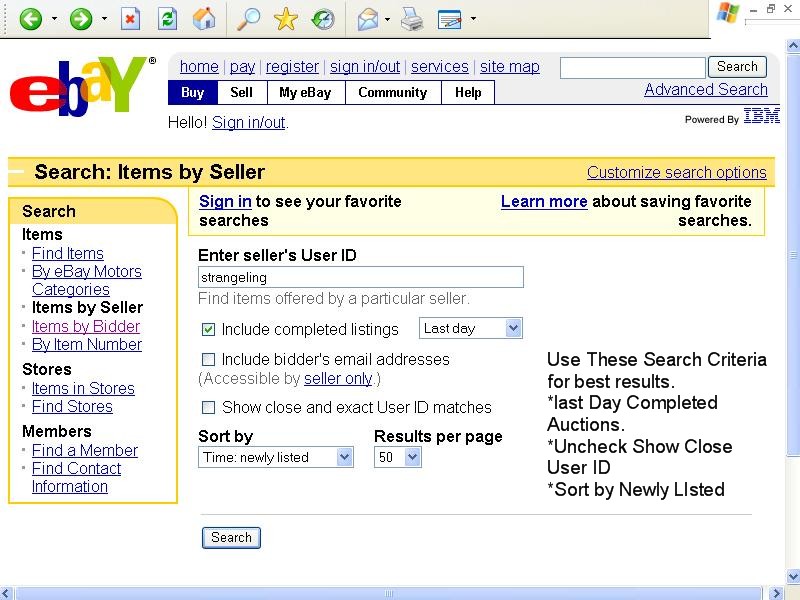Open the site map link
Image resolution: width=800 pixels, height=600 pixels.
(x=510, y=66)
